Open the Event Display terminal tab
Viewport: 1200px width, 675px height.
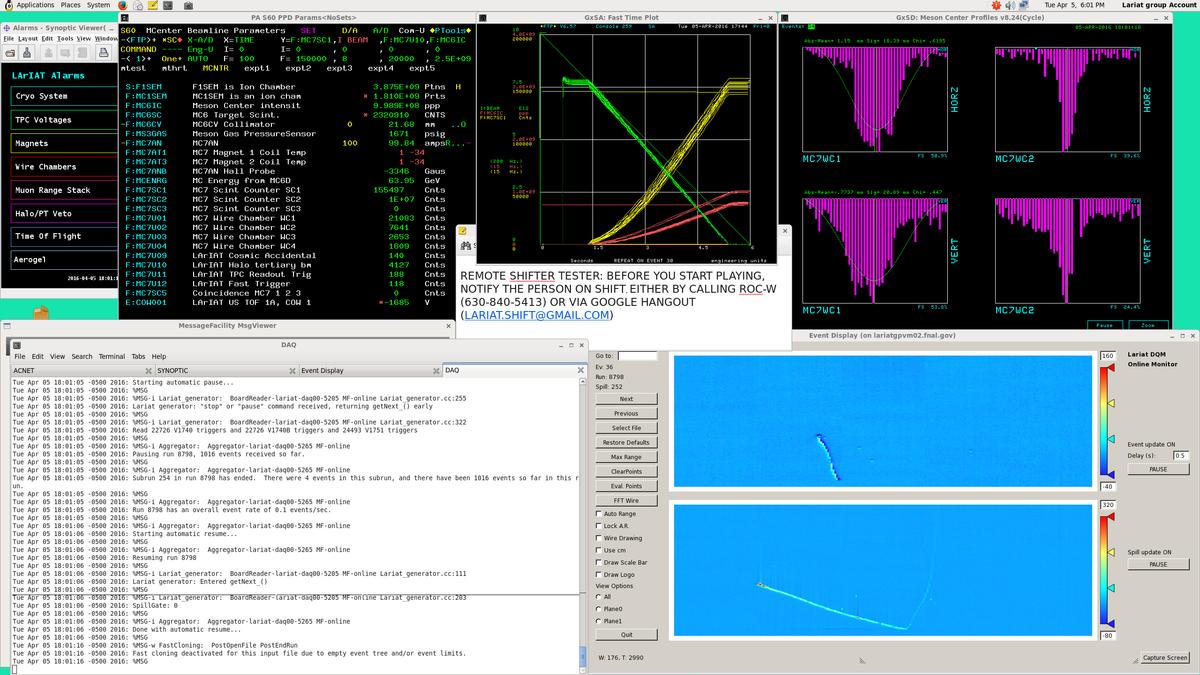tap(322, 370)
